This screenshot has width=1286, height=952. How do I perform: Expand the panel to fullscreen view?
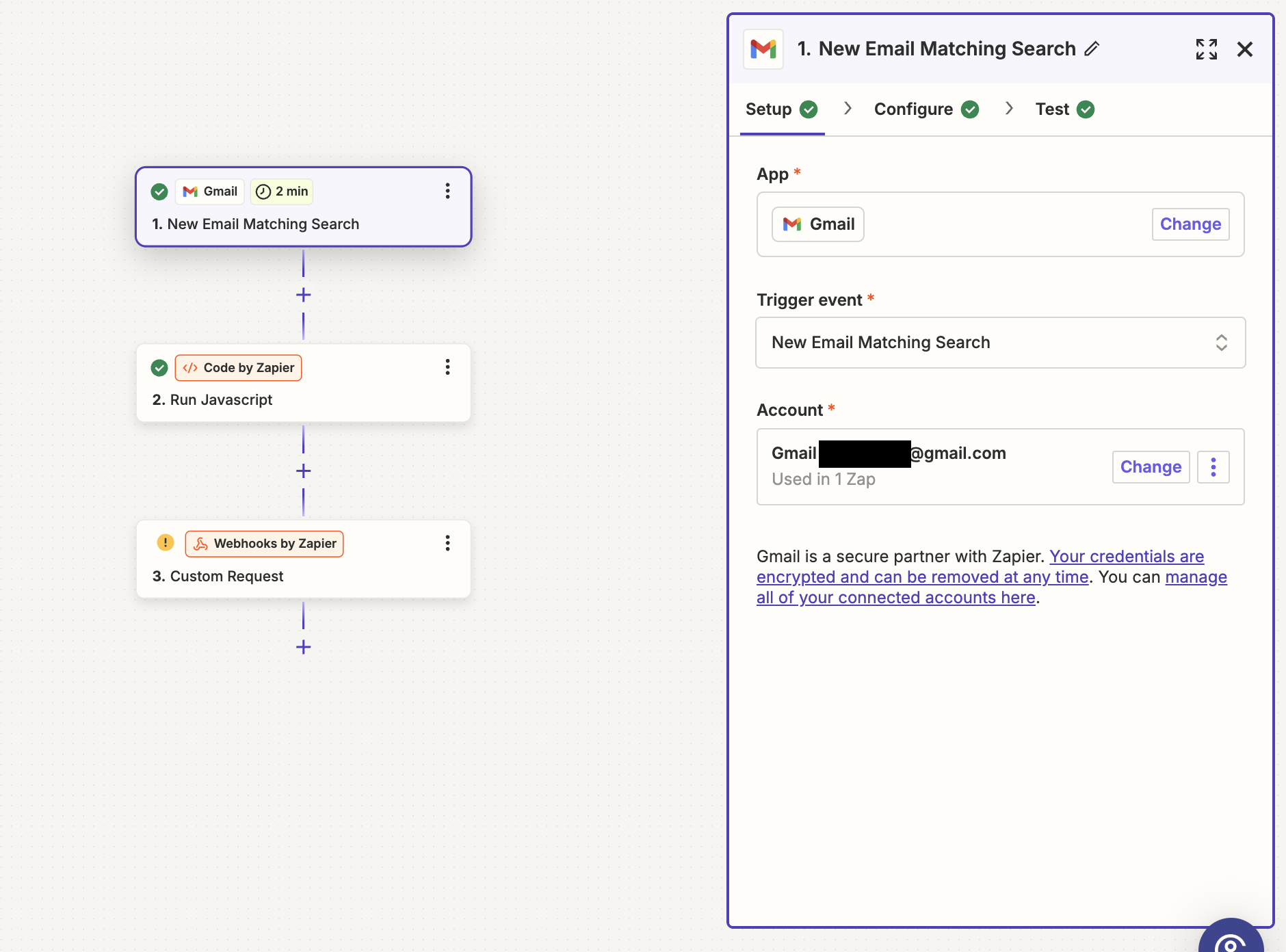point(1207,49)
